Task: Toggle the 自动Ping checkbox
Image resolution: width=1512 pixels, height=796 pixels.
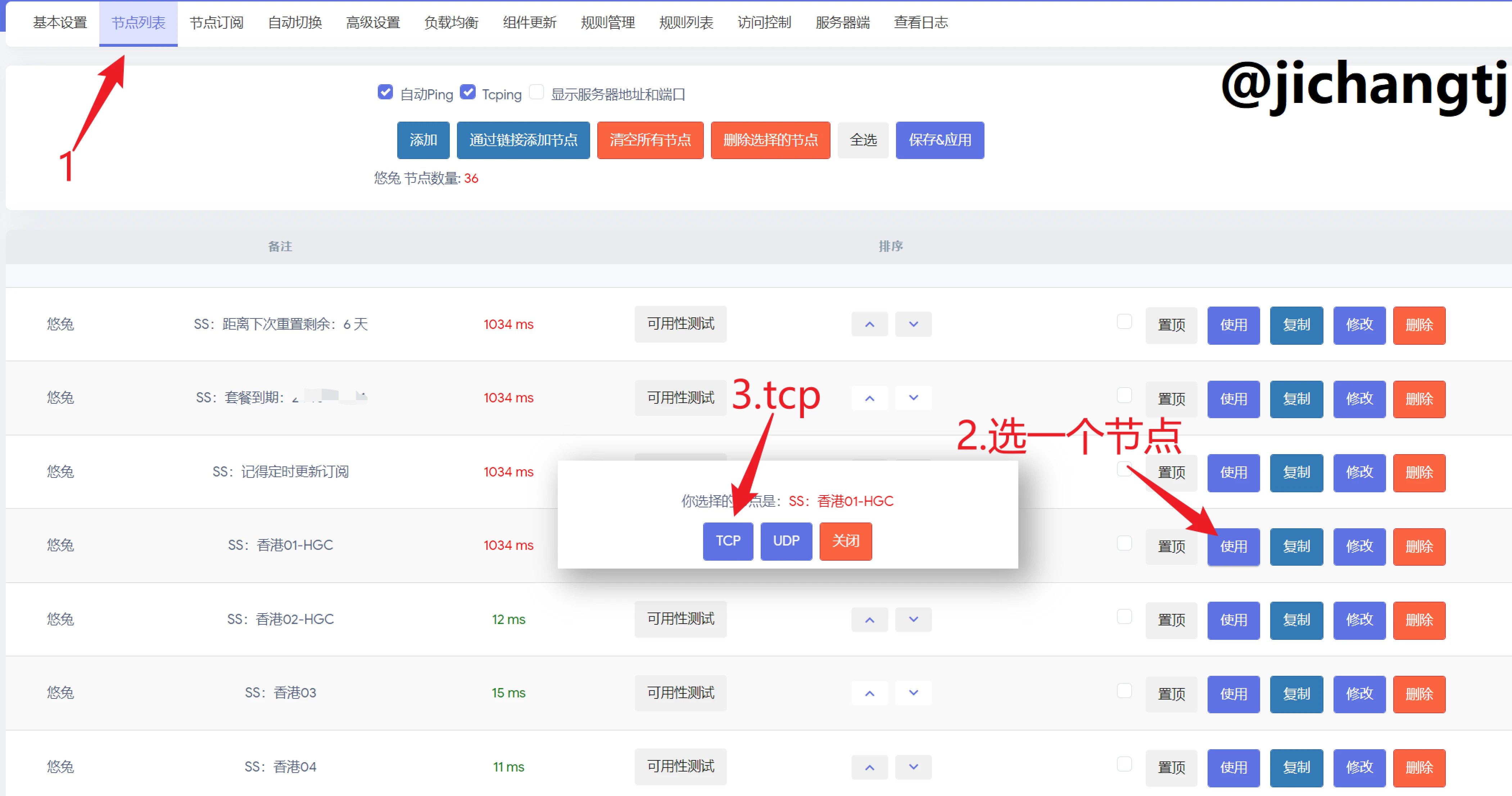Action: tap(385, 92)
